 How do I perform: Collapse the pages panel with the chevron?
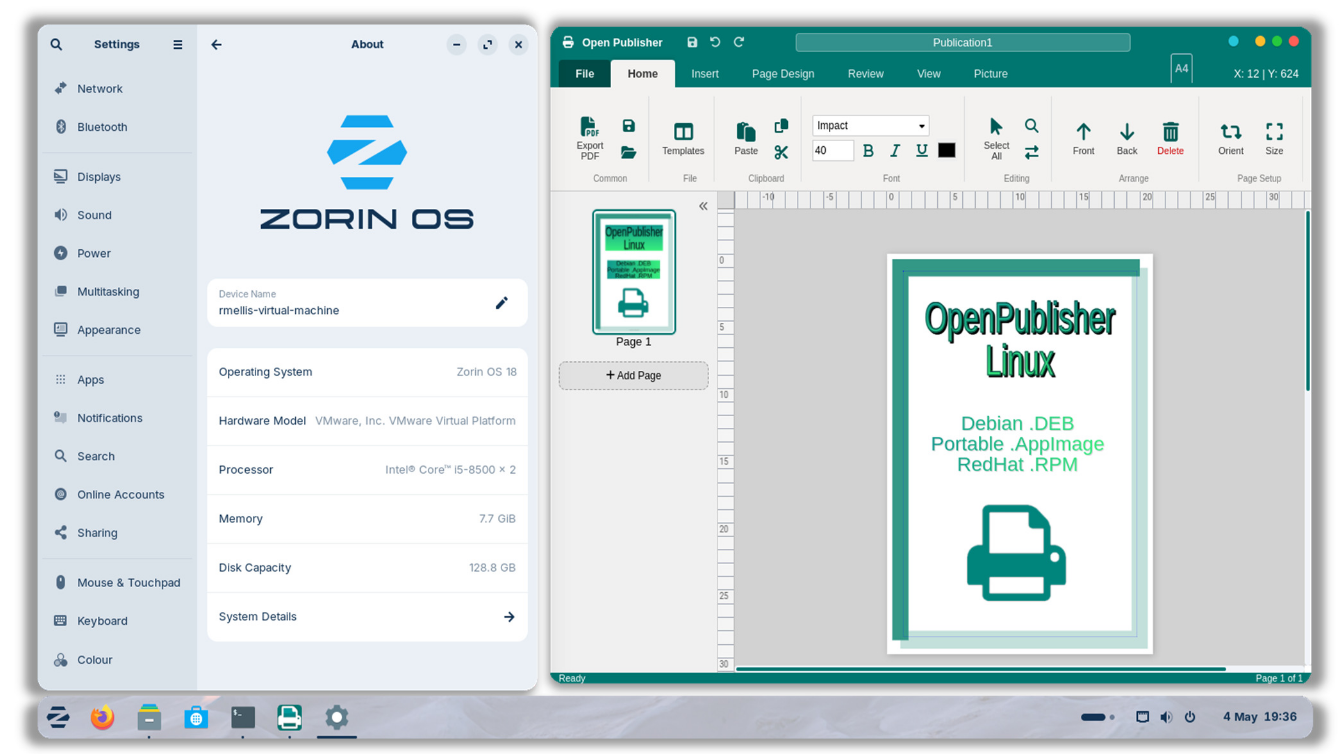(x=703, y=206)
